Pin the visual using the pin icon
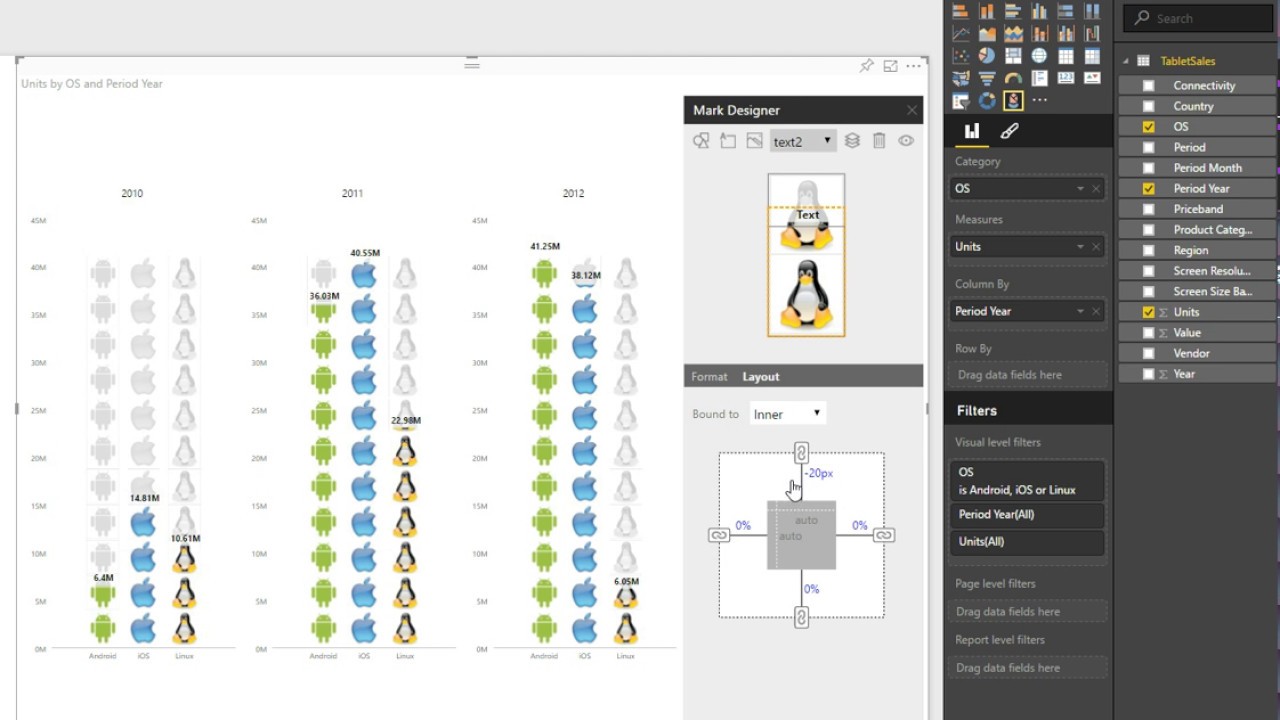This screenshot has height=720, width=1280. [867, 66]
